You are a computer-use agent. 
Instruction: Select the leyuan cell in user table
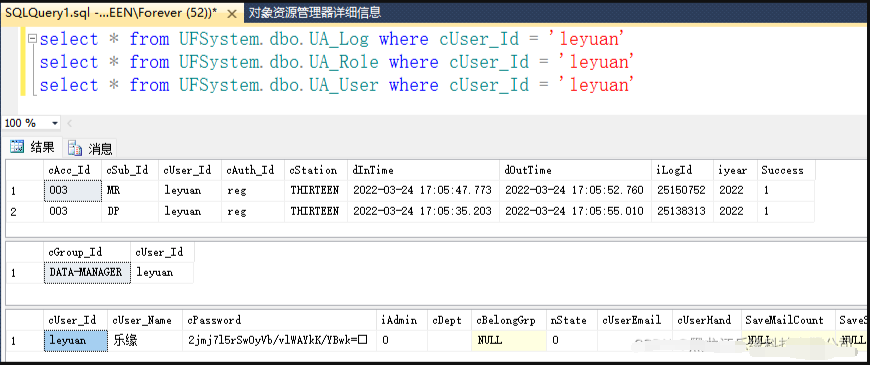click(x=75, y=340)
